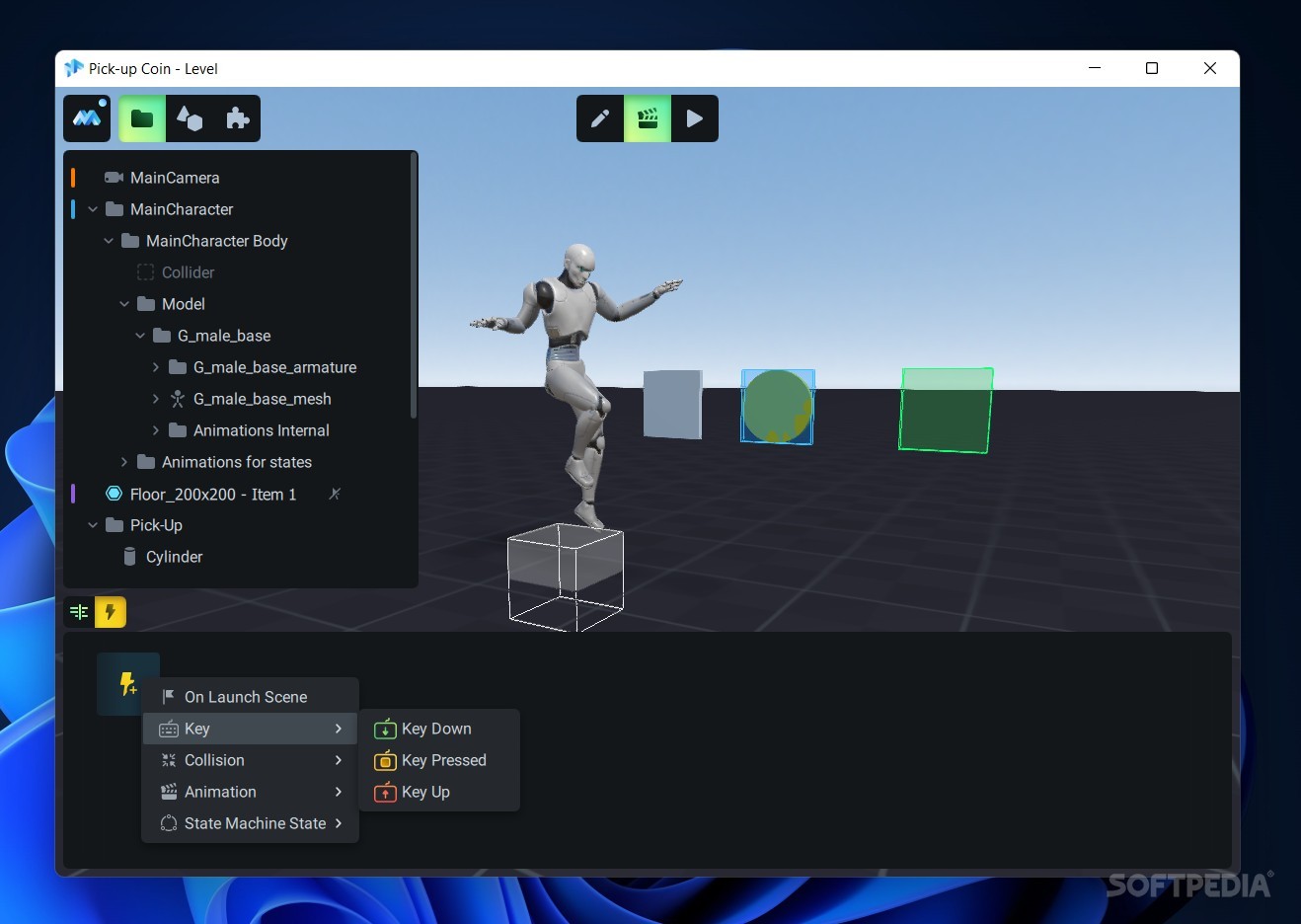Image resolution: width=1301 pixels, height=924 pixels.
Task: Choose On Launch Scene event
Action: click(250, 697)
